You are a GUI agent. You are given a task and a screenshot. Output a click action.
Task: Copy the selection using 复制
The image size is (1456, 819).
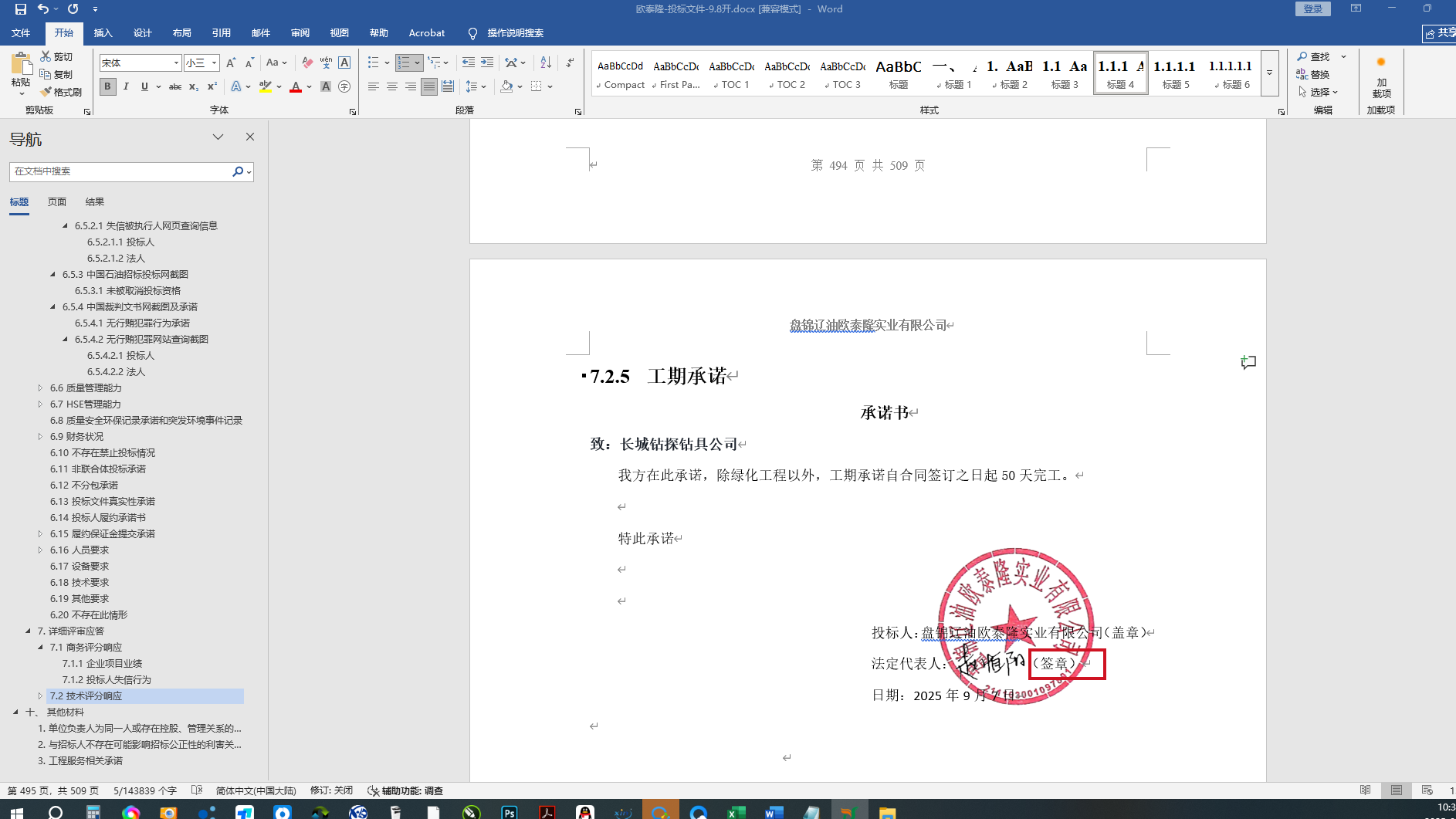(x=56, y=74)
